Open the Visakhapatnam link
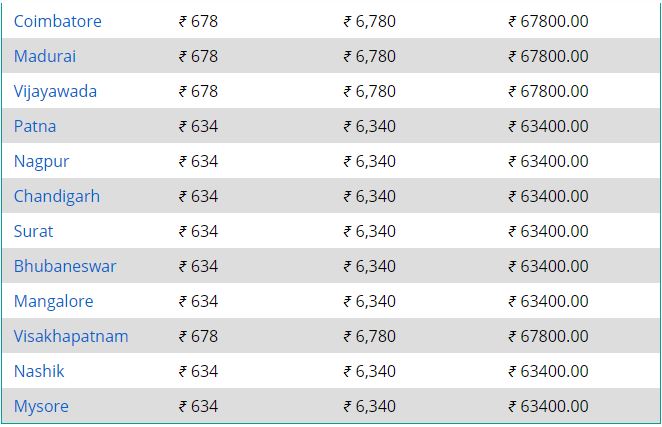The image size is (662, 427). 71,337
